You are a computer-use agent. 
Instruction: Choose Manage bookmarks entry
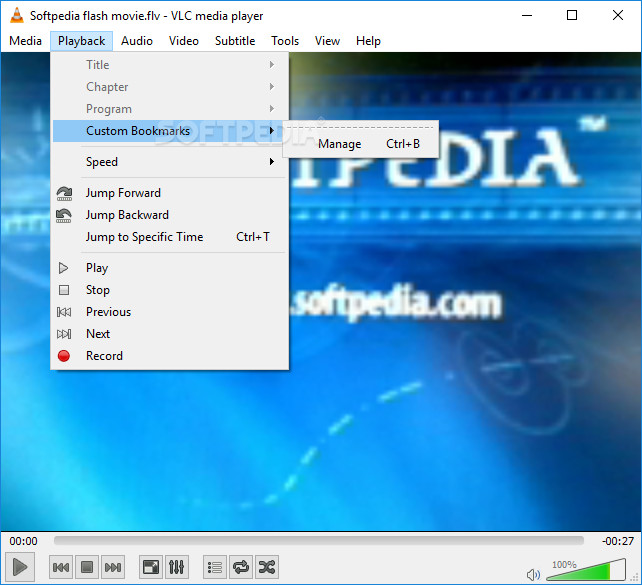pyautogui.click(x=360, y=144)
